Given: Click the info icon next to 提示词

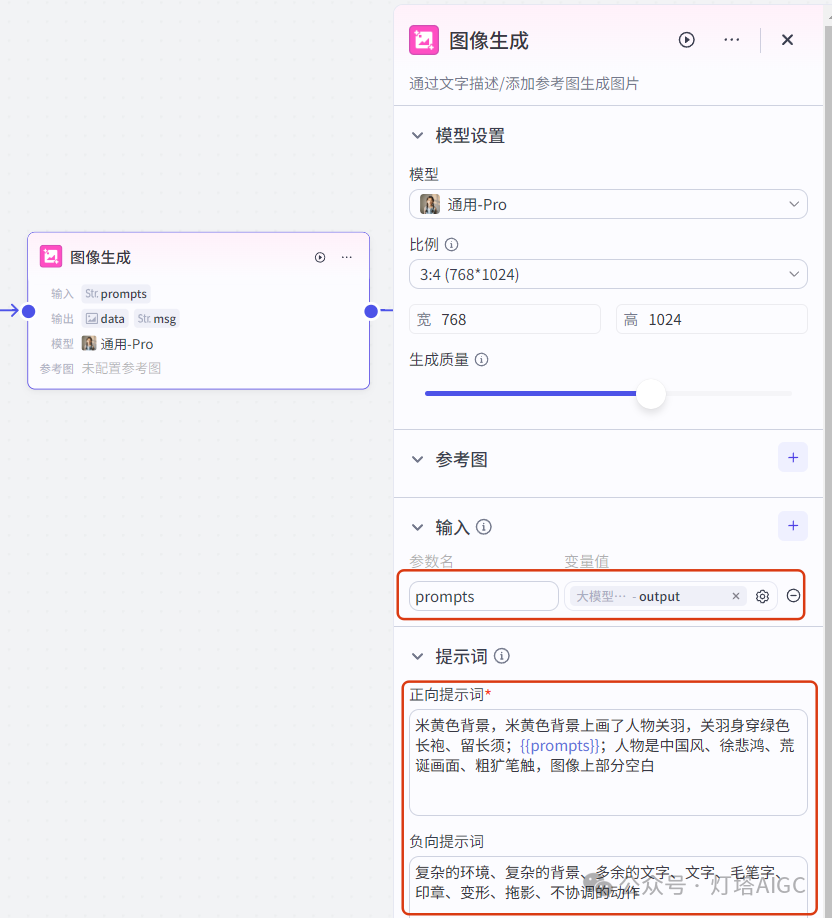Looking at the screenshot, I should [502, 656].
